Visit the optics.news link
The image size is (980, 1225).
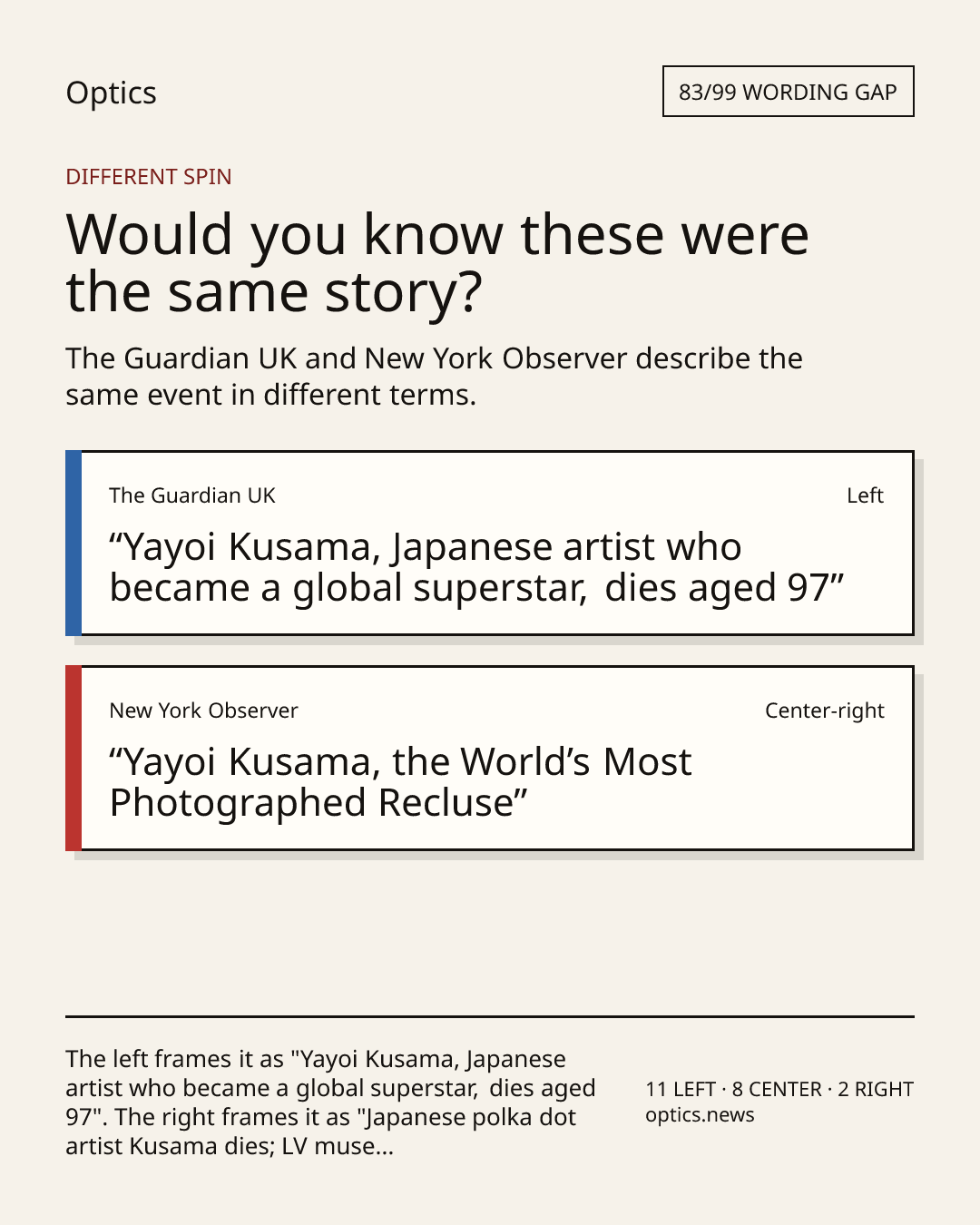700,1115
